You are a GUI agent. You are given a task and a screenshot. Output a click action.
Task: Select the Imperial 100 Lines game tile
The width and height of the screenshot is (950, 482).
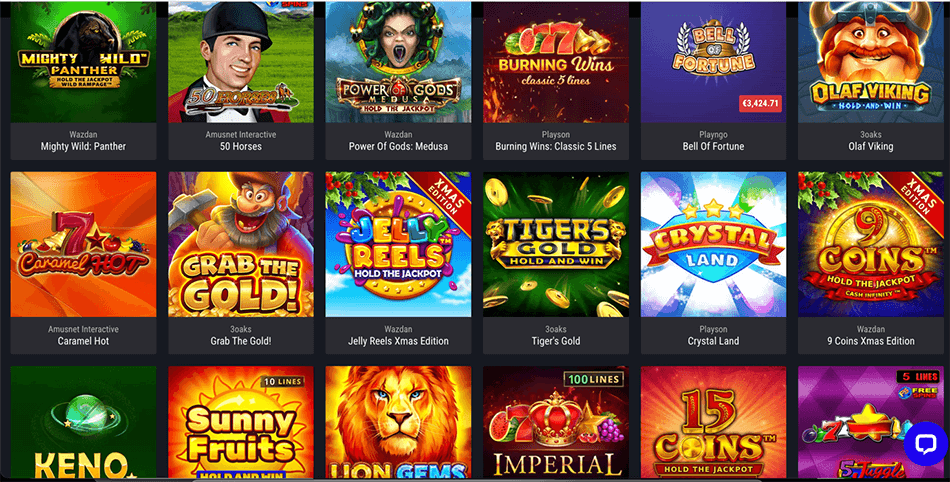pyautogui.click(x=556, y=422)
